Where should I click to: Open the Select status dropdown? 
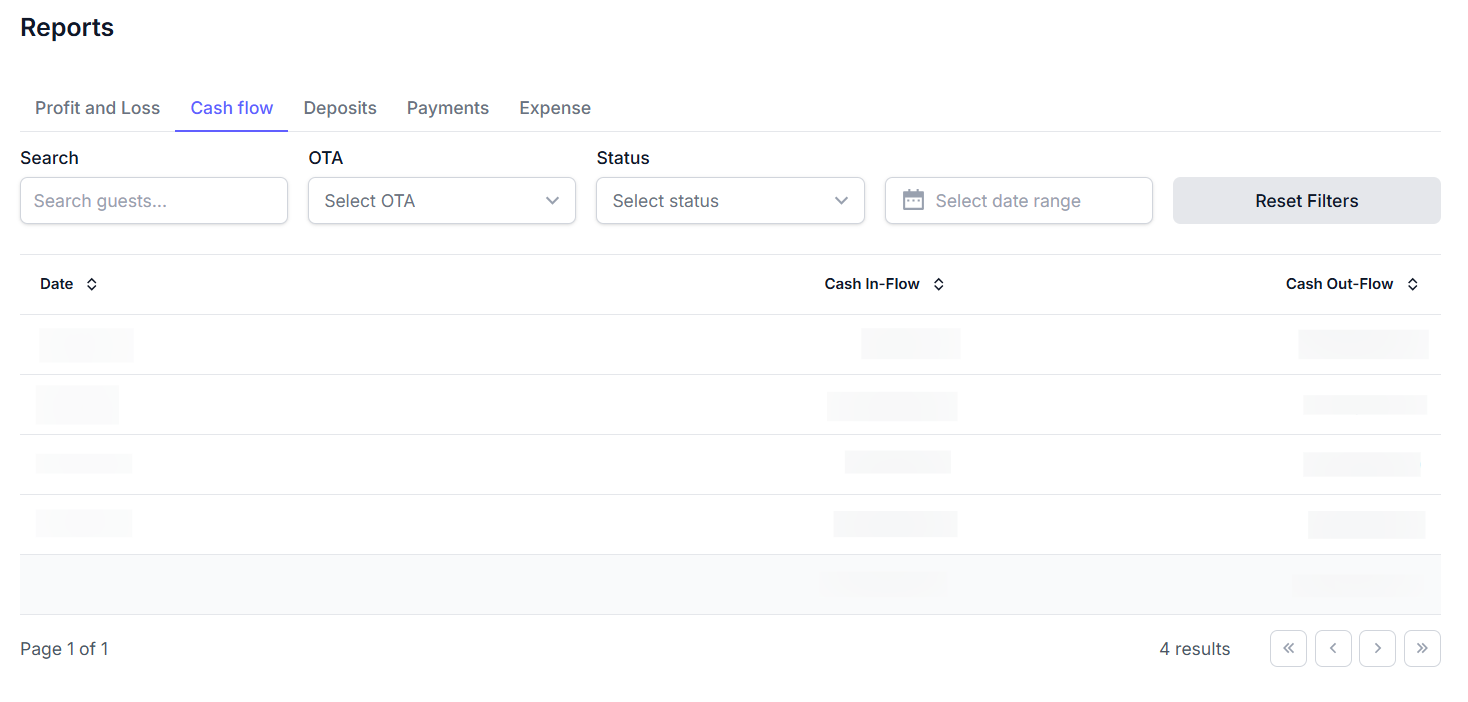tap(729, 201)
